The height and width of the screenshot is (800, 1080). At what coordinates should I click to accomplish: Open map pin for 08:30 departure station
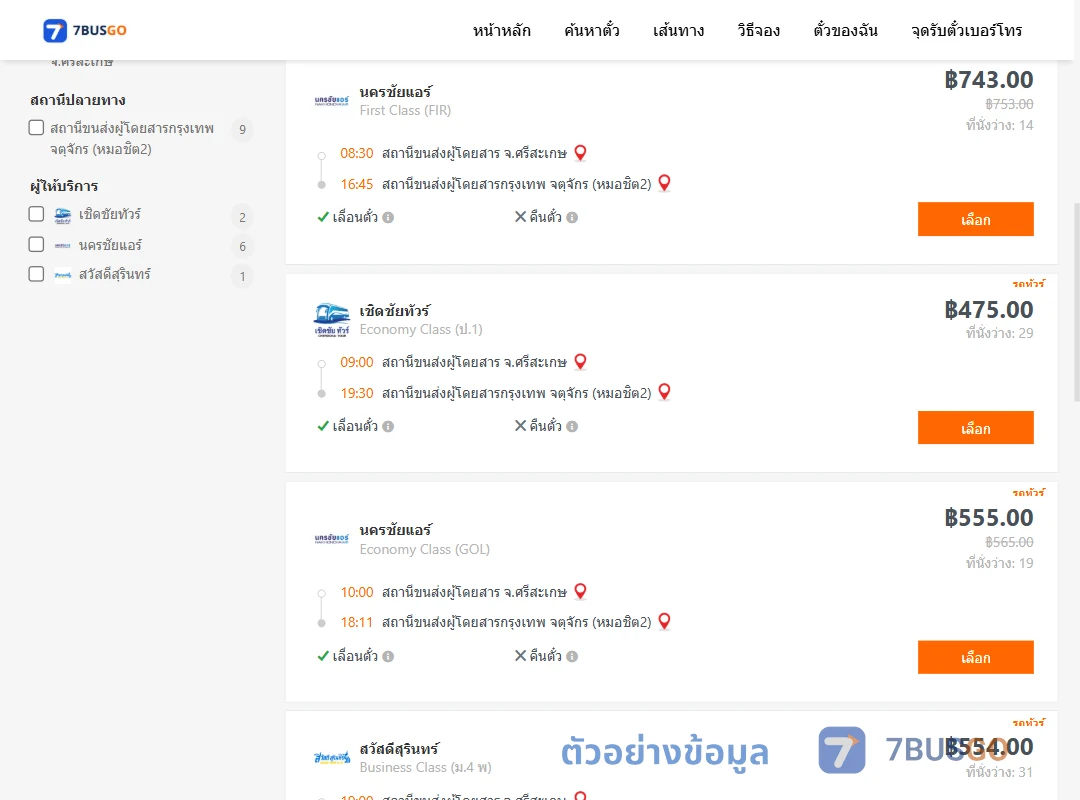pyautogui.click(x=581, y=152)
